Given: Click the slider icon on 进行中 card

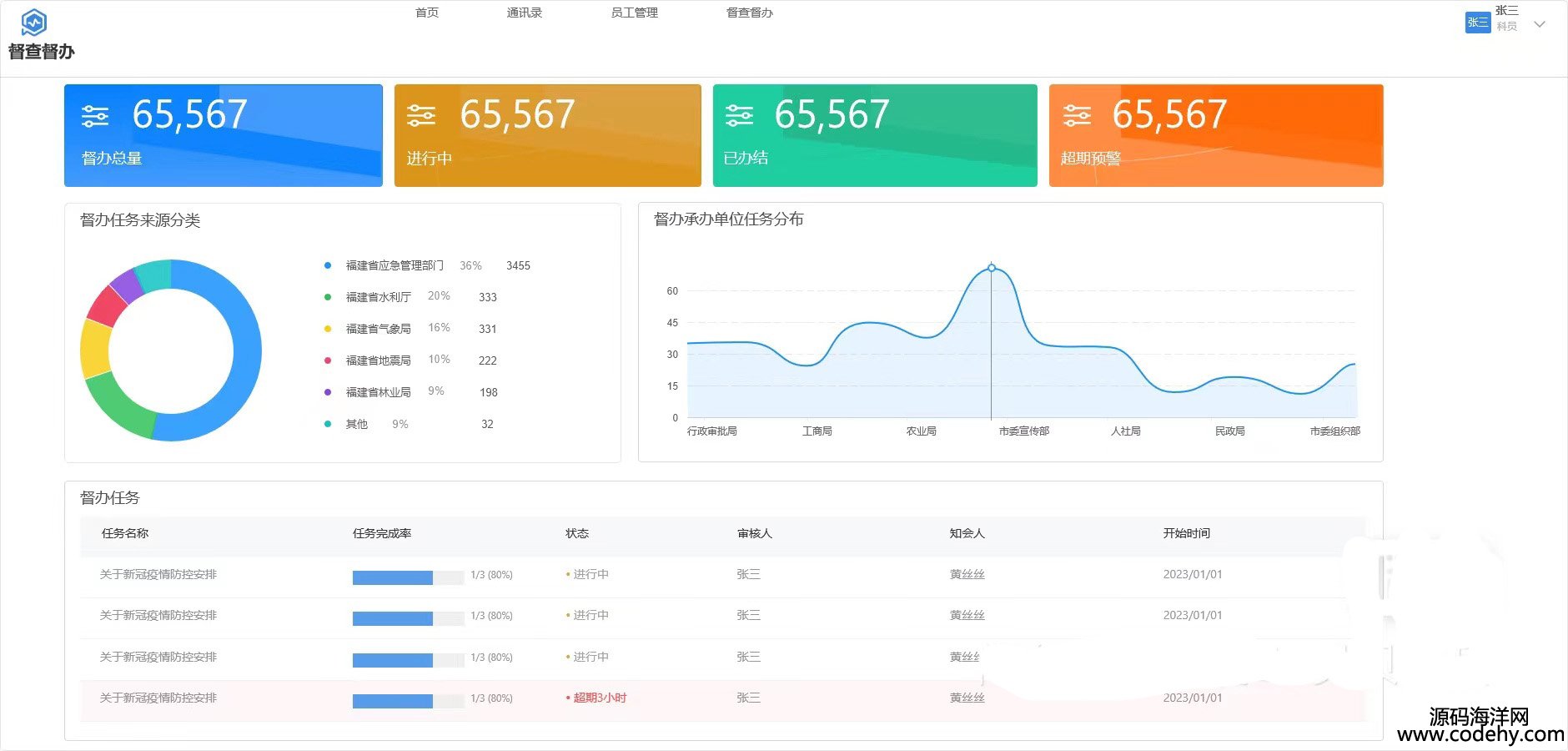Looking at the screenshot, I should click(x=421, y=116).
